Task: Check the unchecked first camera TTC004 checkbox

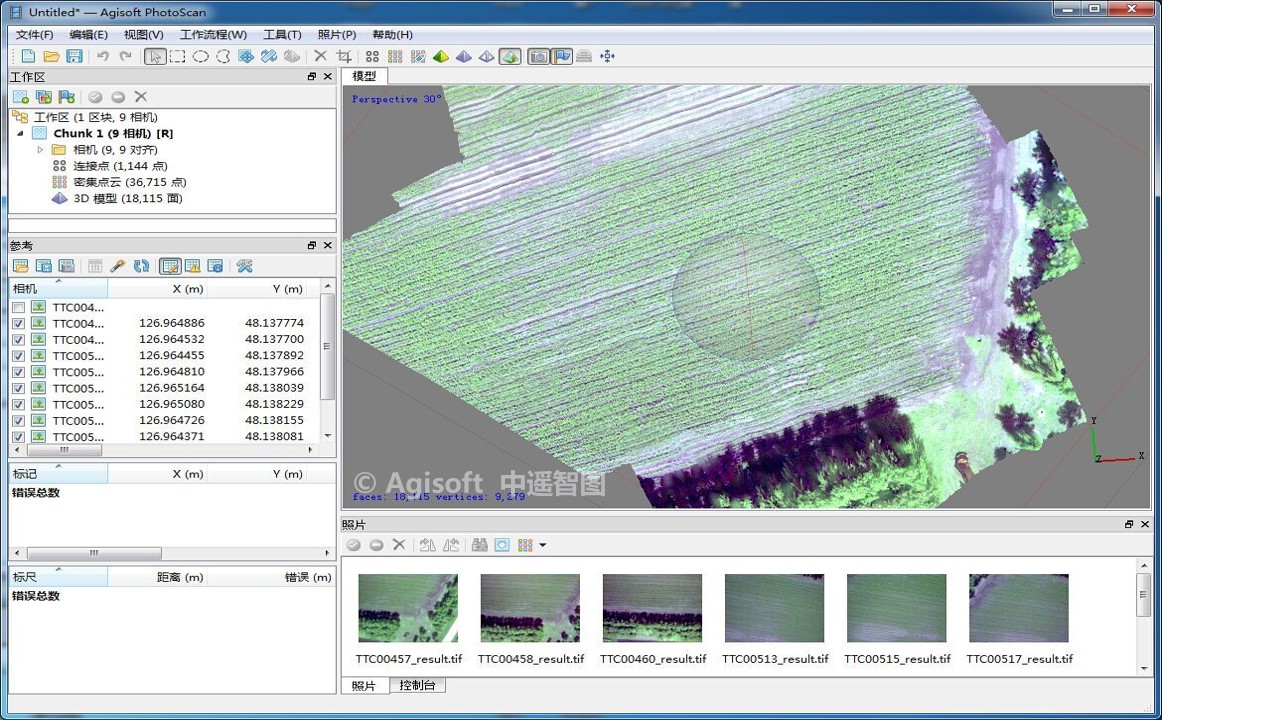Action: pos(18,308)
